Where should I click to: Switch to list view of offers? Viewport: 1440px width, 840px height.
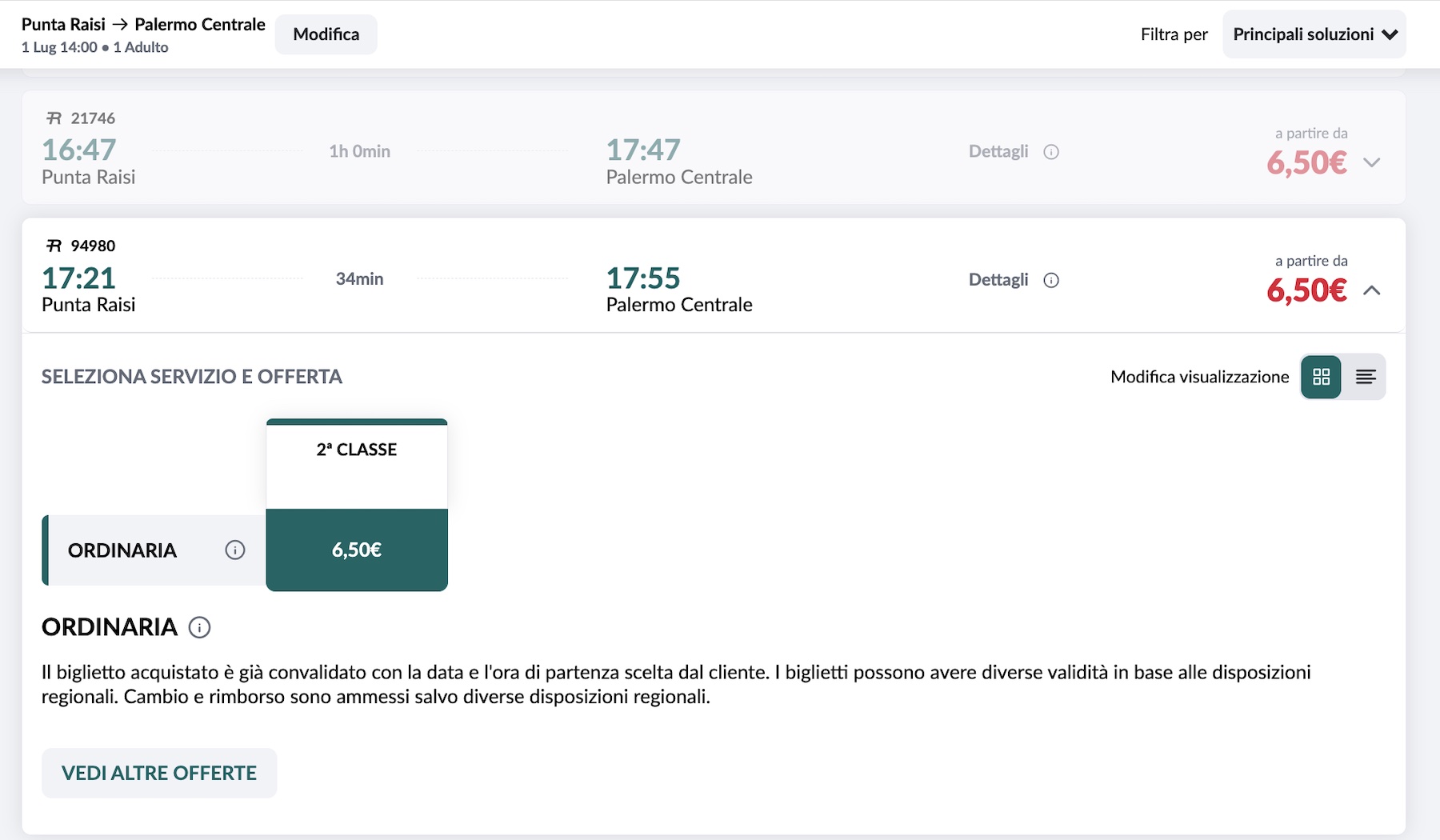point(1366,376)
